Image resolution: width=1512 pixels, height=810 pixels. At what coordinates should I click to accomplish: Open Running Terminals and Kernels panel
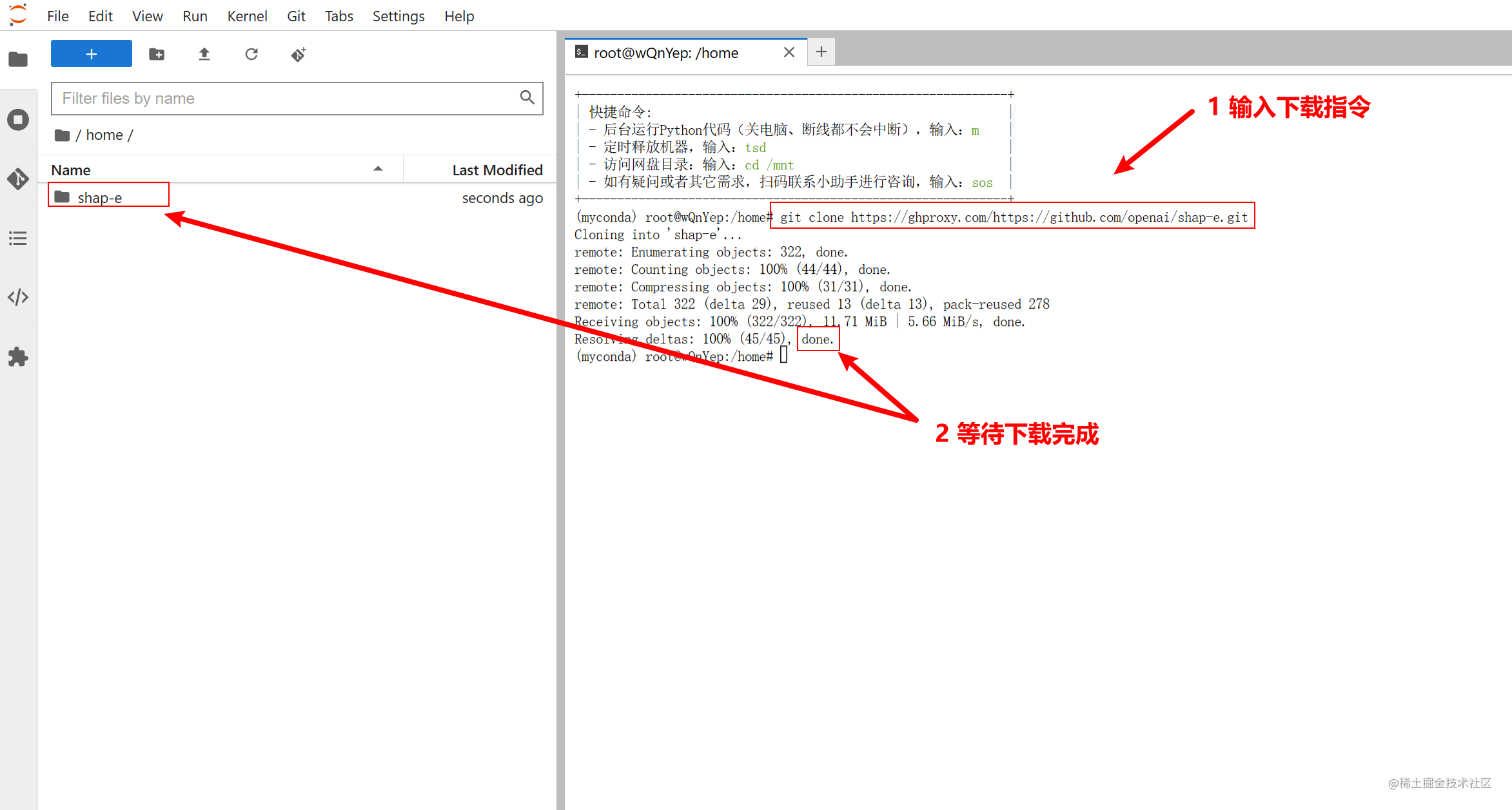point(18,120)
